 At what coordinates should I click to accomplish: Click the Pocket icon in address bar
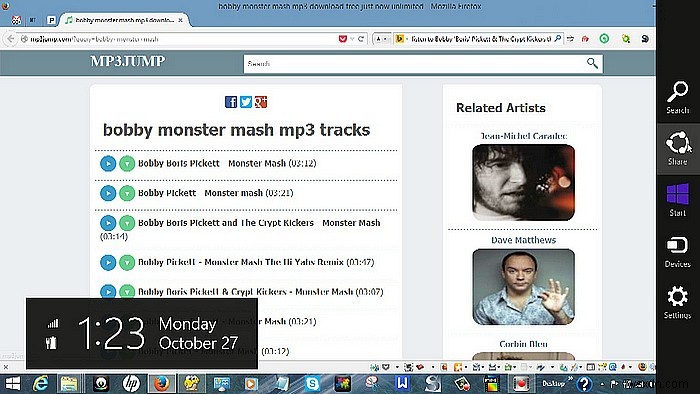(342, 39)
